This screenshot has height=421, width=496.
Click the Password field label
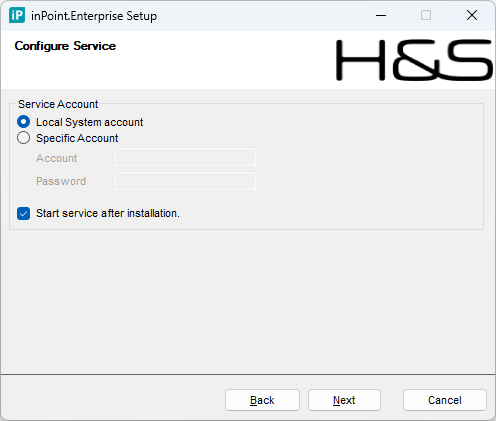point(61,181)
